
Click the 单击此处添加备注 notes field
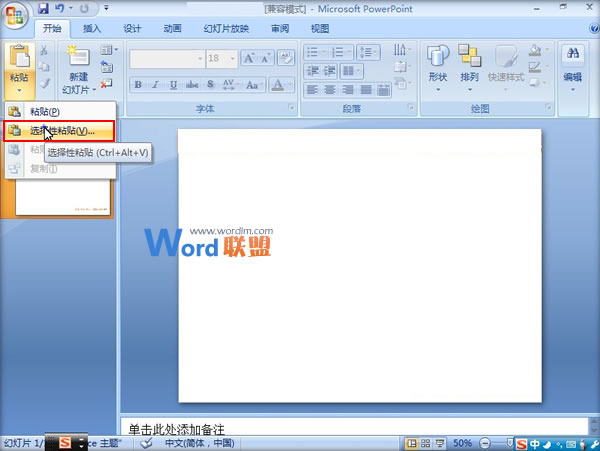coord(354,428)
